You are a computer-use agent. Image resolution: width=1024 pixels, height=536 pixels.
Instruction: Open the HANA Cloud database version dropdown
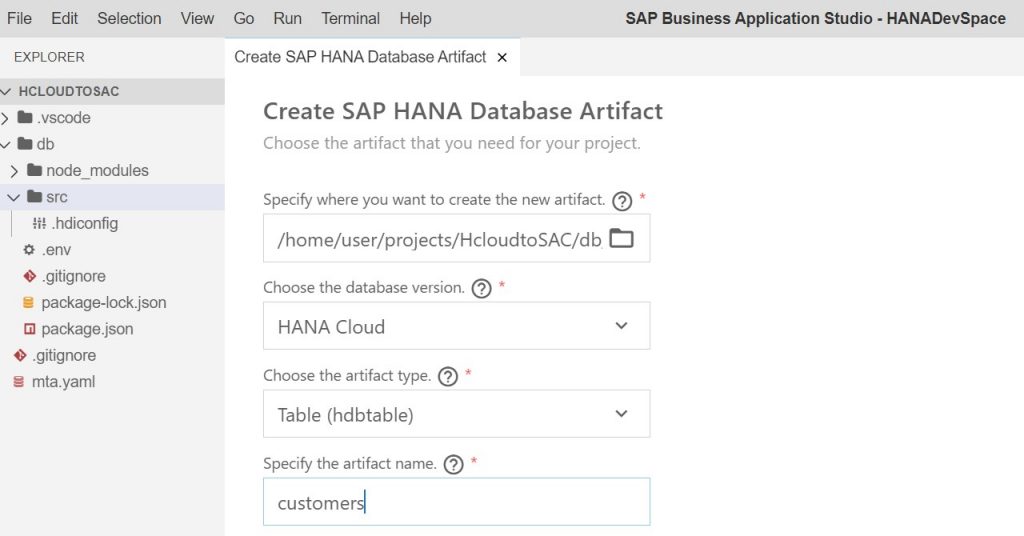click(456, 326)
